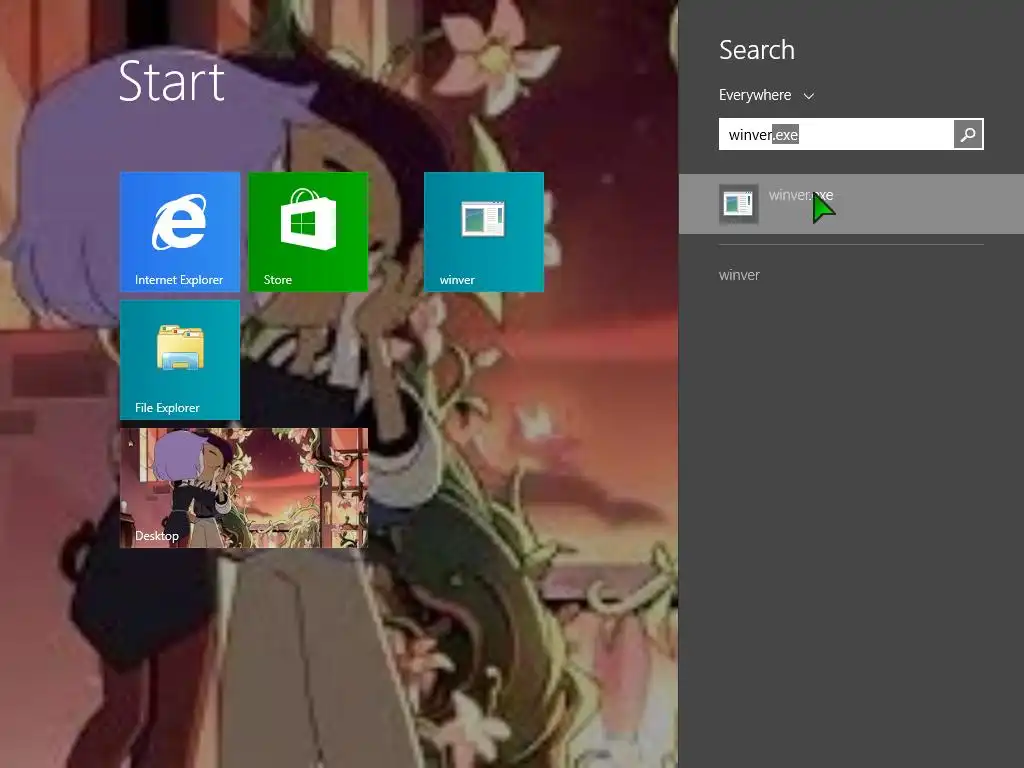Viewport: 1024px width, 768px height.
Task: Click the Start heading text
Action: click(172, 81)
